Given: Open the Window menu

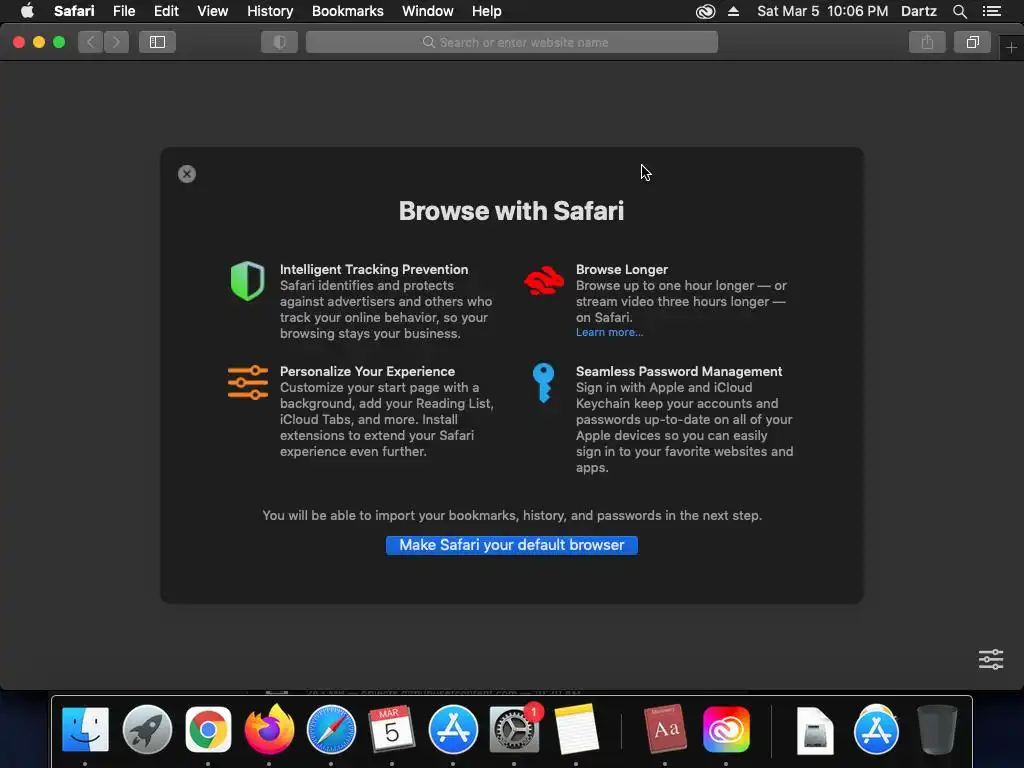Looking at the screenshot, I should pos(428,11).
